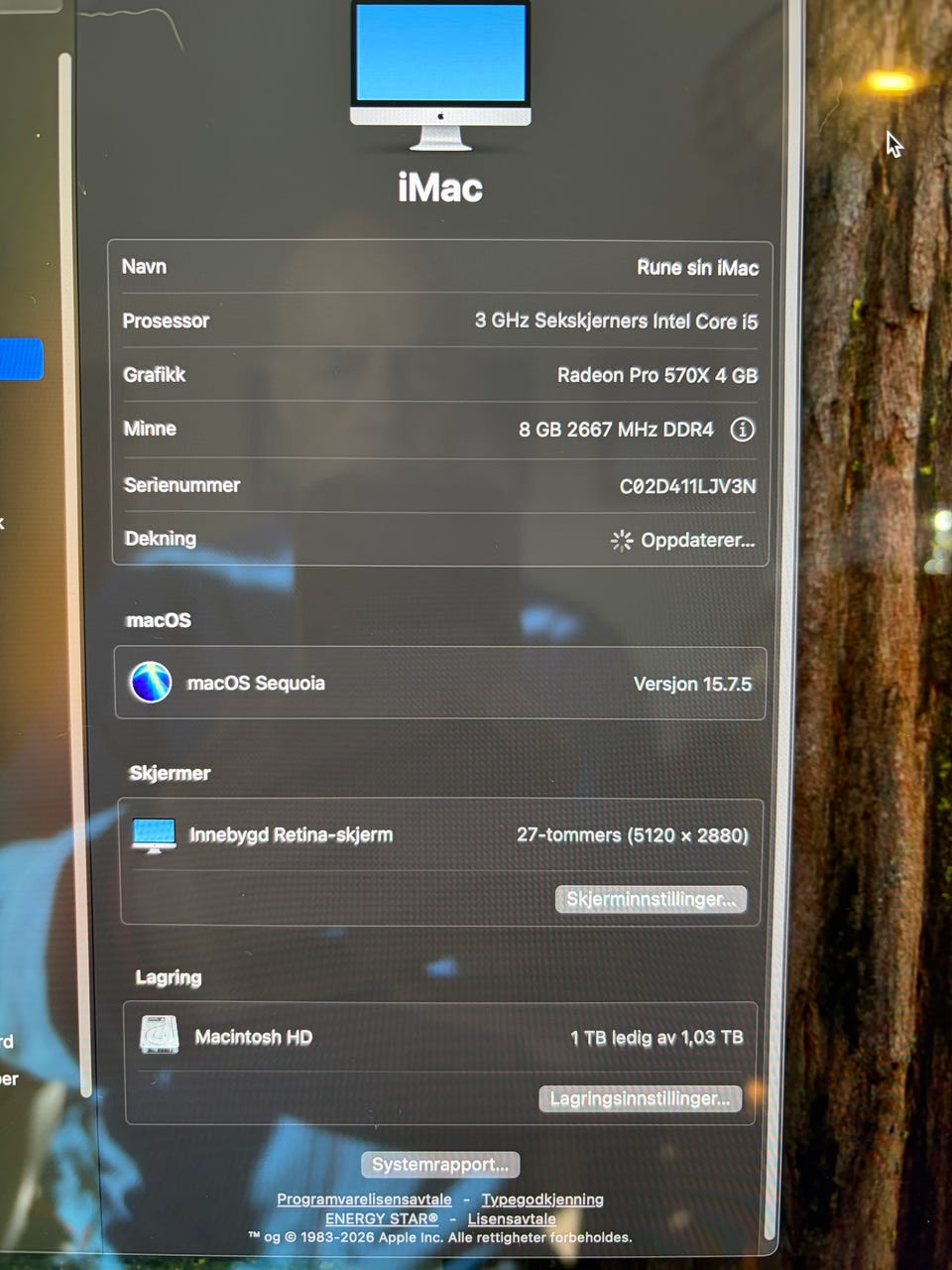Click the computer name Rune sin iMac
952x1270 pixels.
pos(698,268)
